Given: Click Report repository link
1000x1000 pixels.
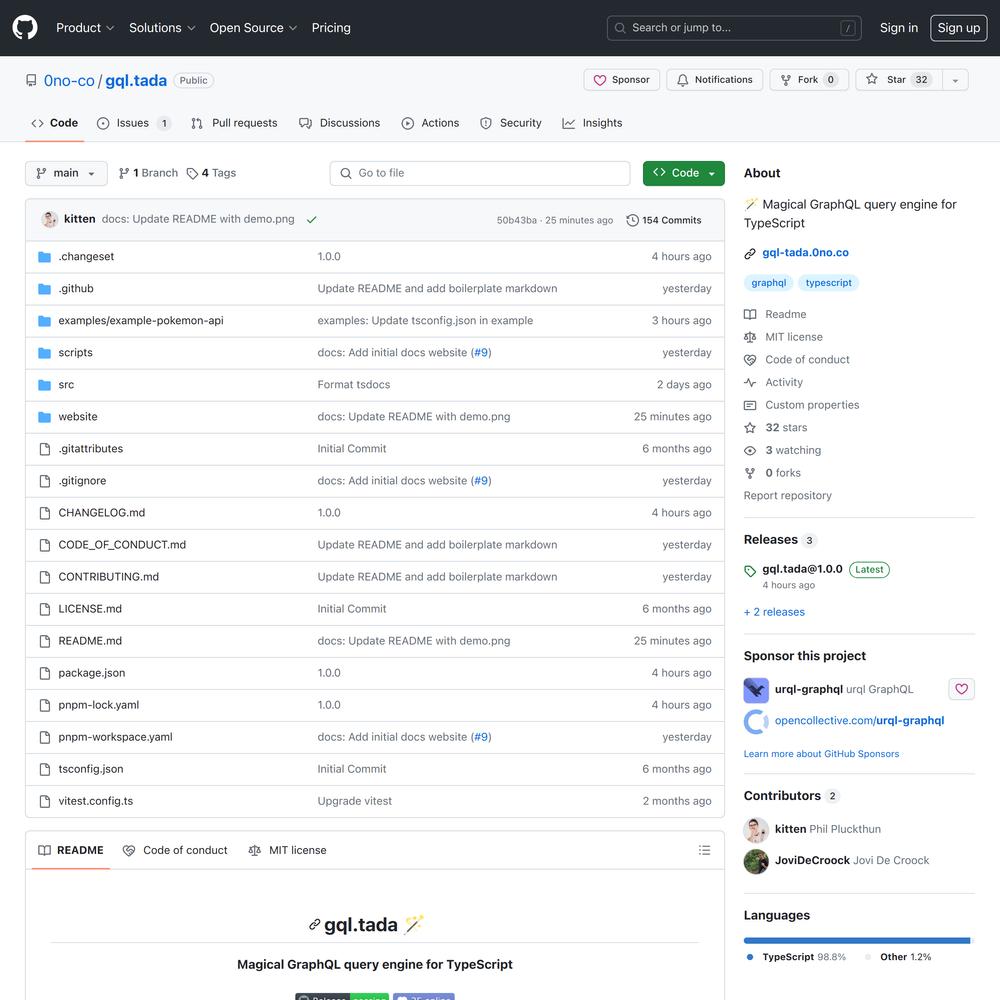Looking at the screenshot, I should (787, 496).
